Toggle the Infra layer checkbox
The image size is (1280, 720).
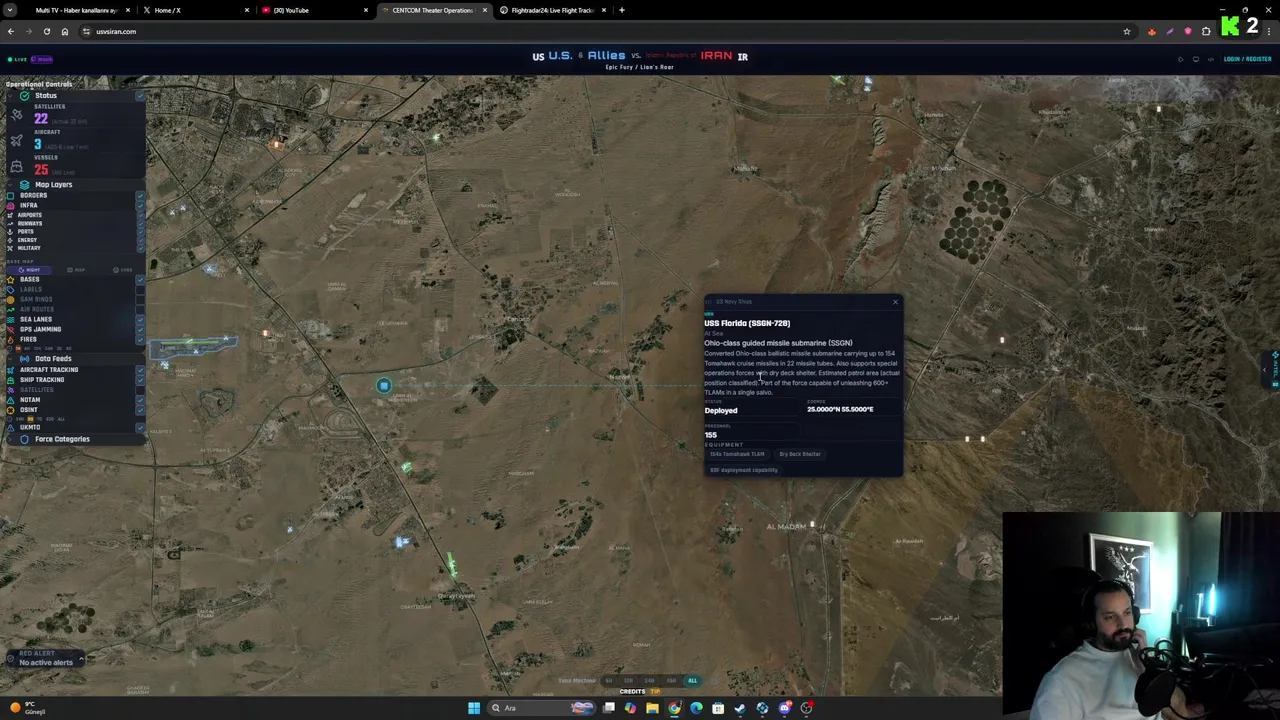[x=140, y=205]
